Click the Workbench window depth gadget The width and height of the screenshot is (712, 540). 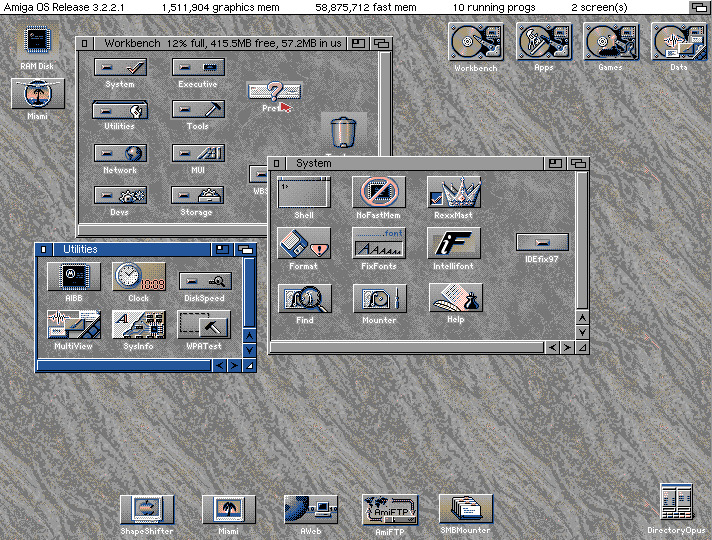(381, 44)
